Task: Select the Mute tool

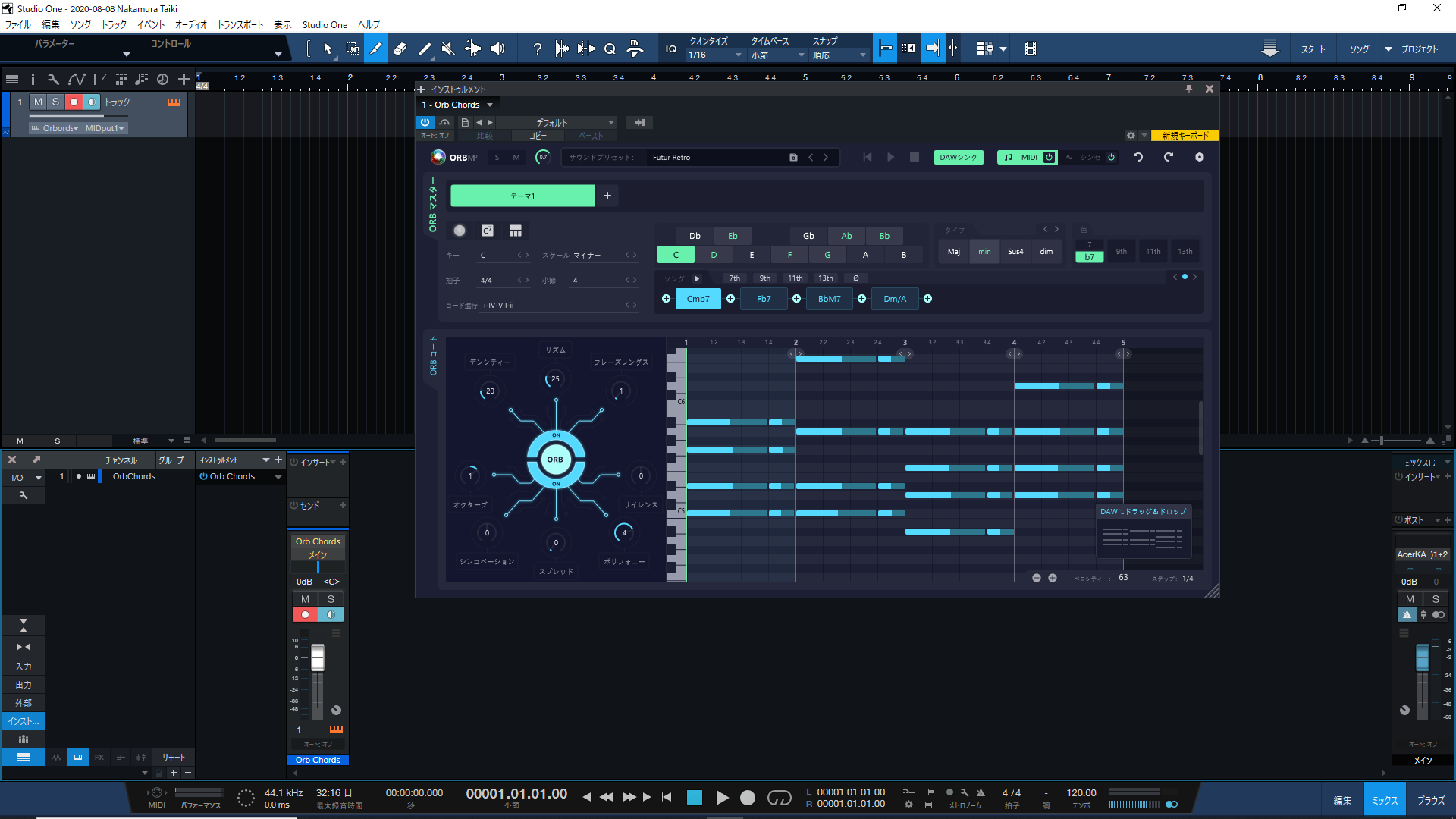Action: point(448,49)
